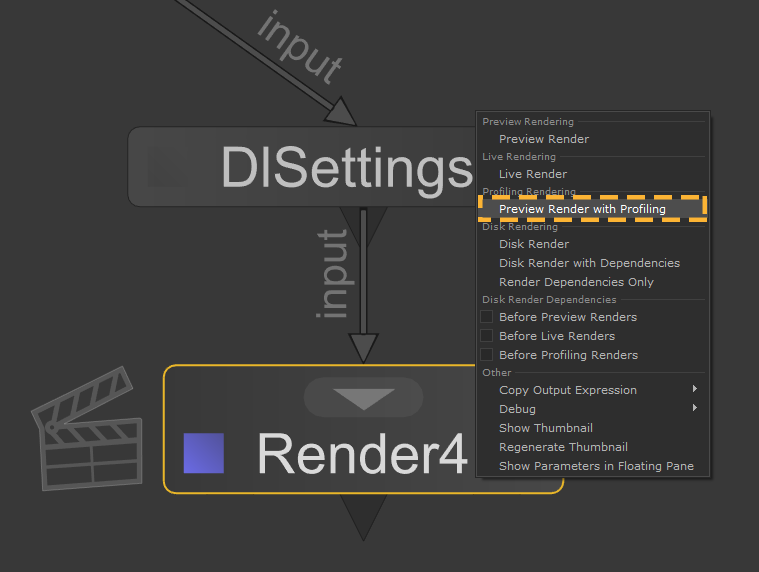
Task: Click the input arrowhead above DISettings
Action: coord(340,110)
